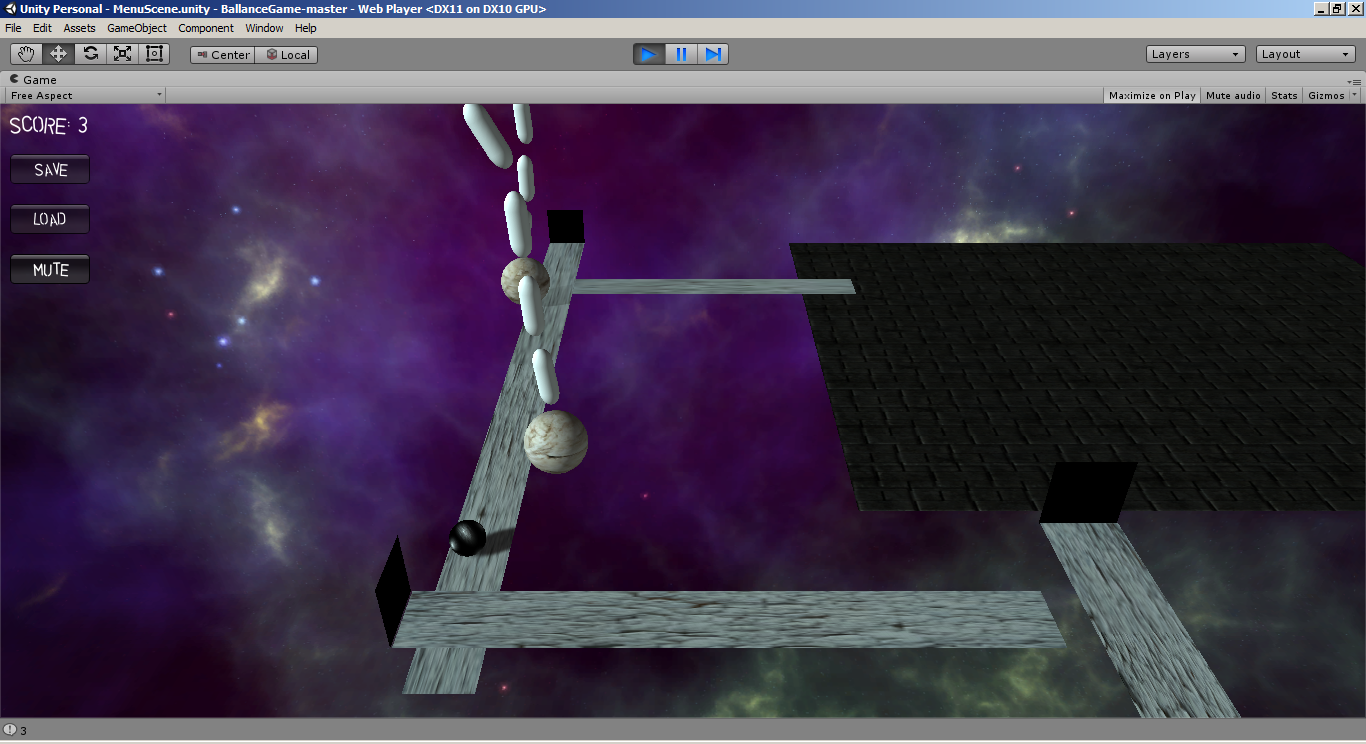Step forward one frame
The width and height of the screenshot is (1366, 744).
(713, 54)
